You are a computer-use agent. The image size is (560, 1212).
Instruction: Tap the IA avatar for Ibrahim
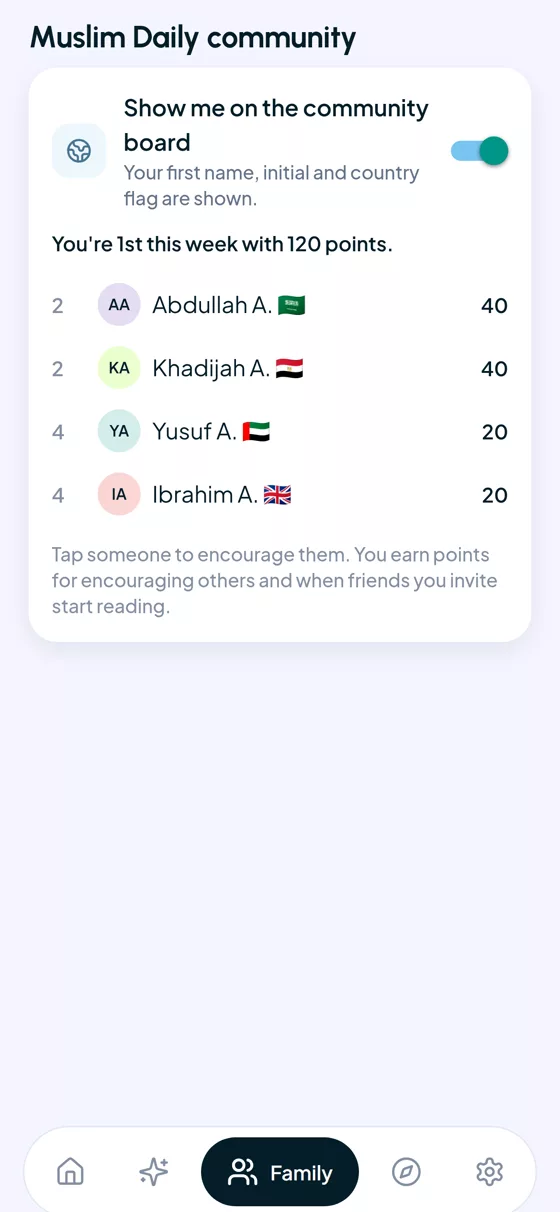tap(119, 494)
